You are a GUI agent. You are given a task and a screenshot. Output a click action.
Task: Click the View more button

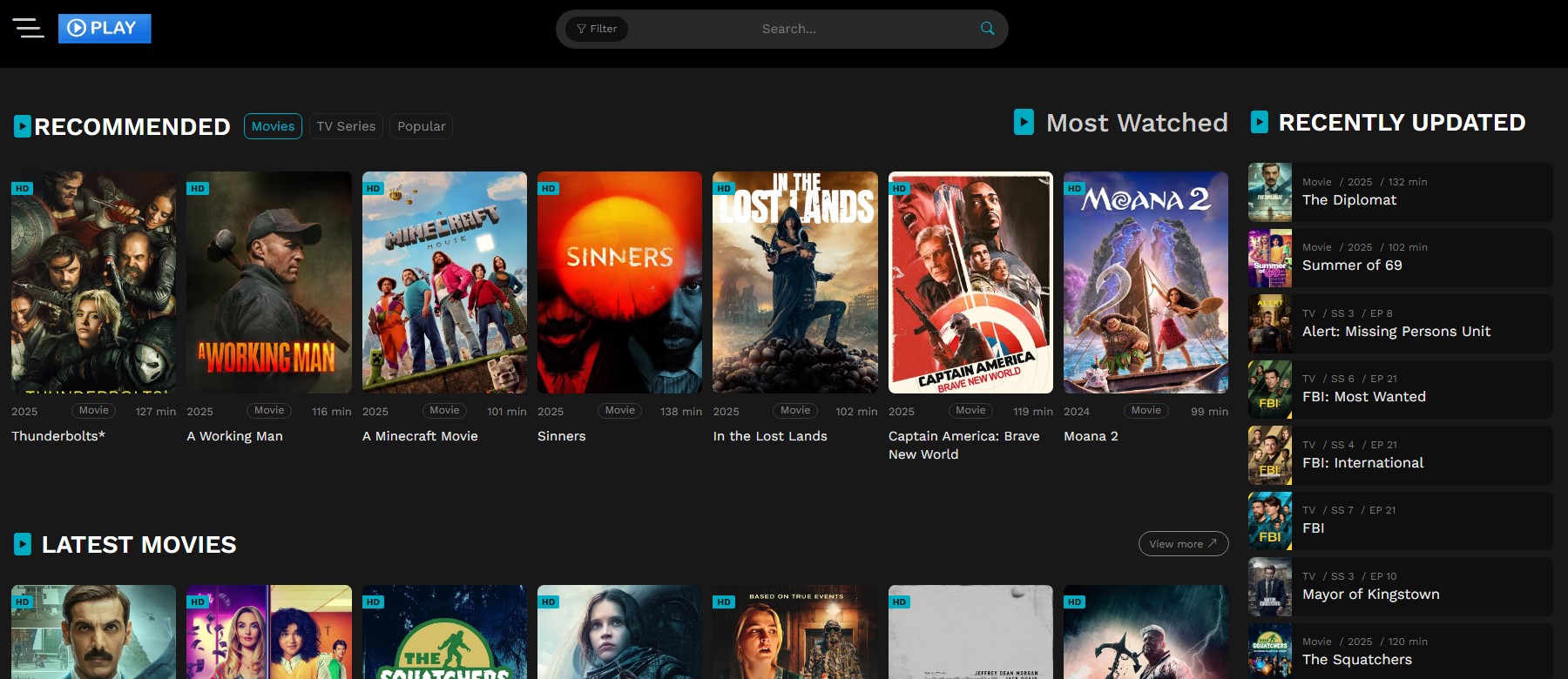coord(1183,543)
